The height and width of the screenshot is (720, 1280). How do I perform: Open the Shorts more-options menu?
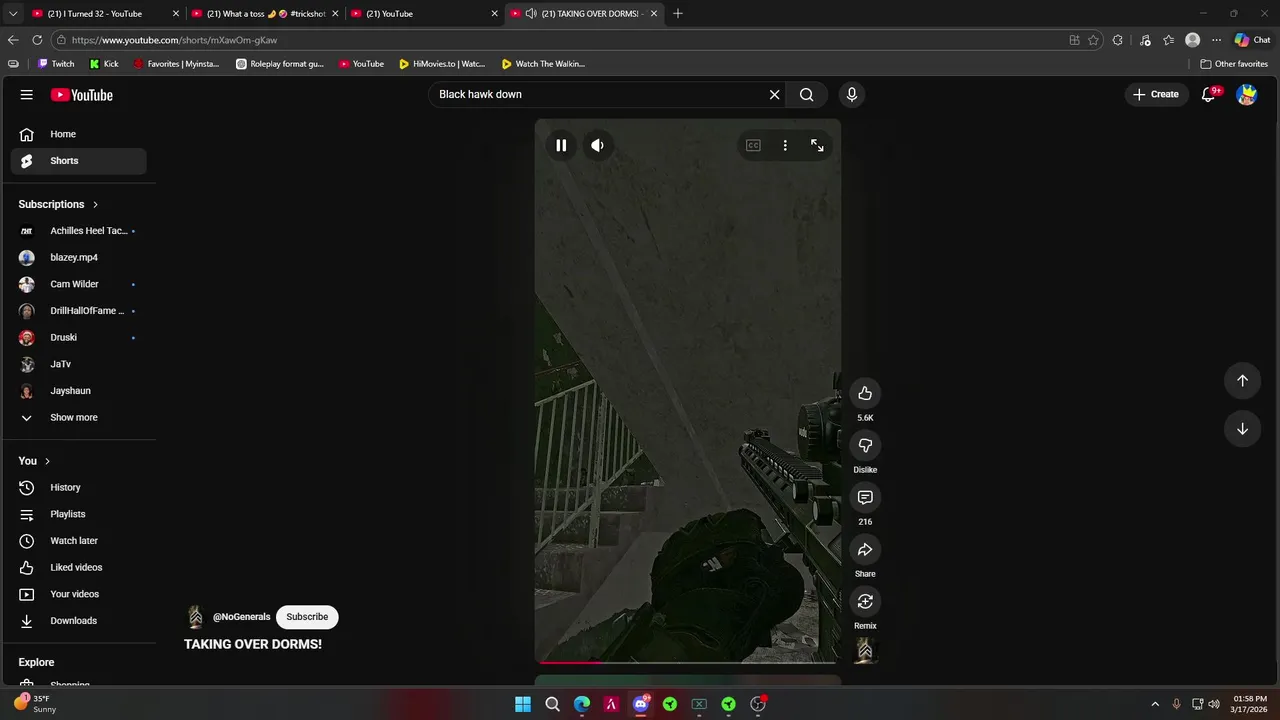coord(785,145)
